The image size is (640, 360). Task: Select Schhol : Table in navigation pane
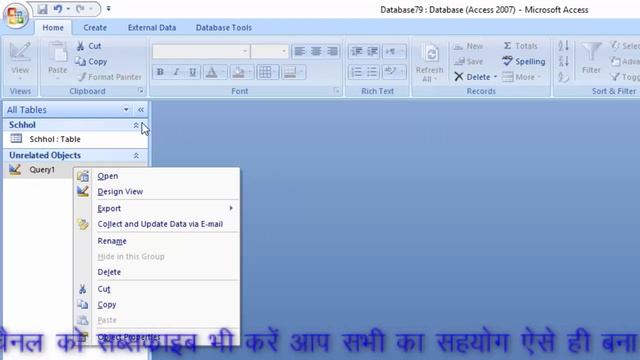coord(75,139)
